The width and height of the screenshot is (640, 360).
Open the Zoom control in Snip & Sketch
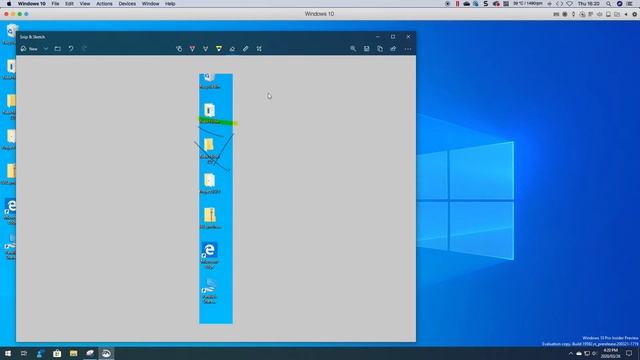point(353,49)
